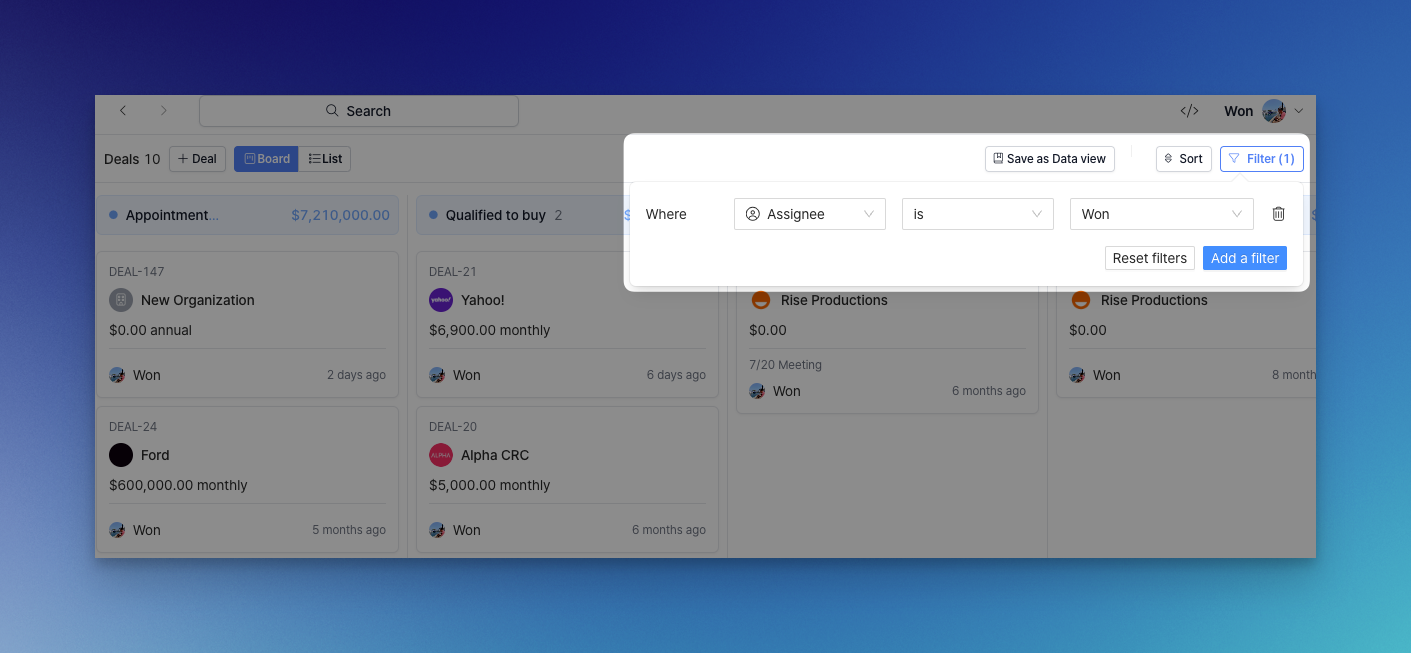Open the user avatar at top right
This screenshot has width=1411, height=653.
(1274, 111)
